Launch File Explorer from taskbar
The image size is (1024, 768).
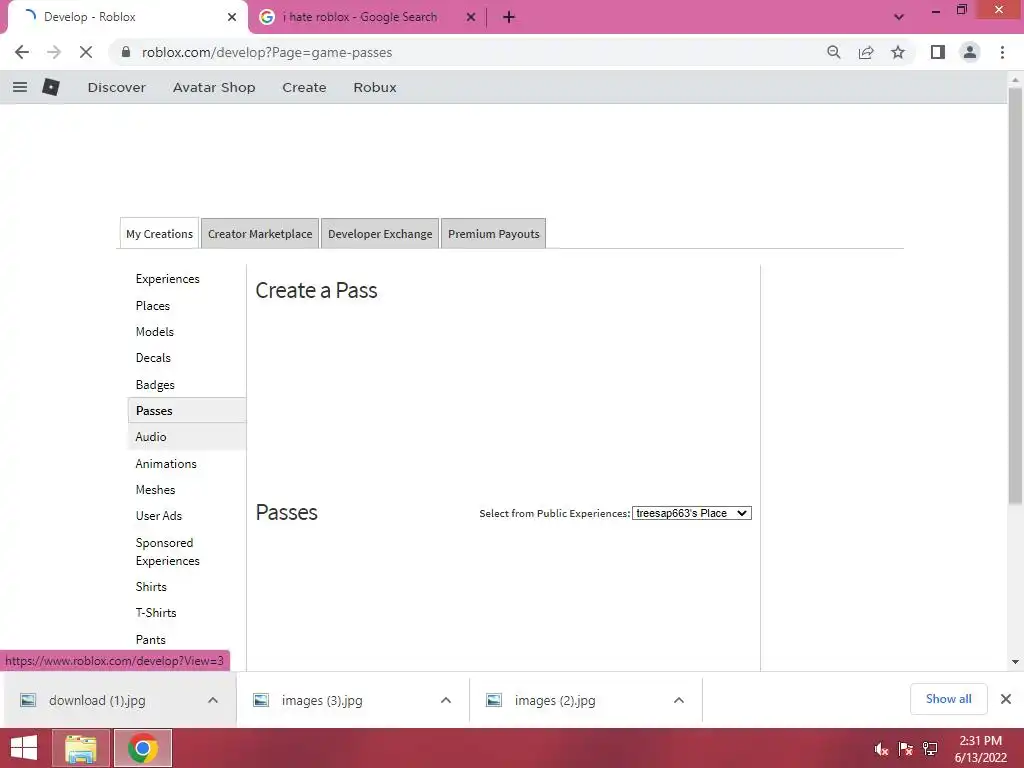pos(81,748)
